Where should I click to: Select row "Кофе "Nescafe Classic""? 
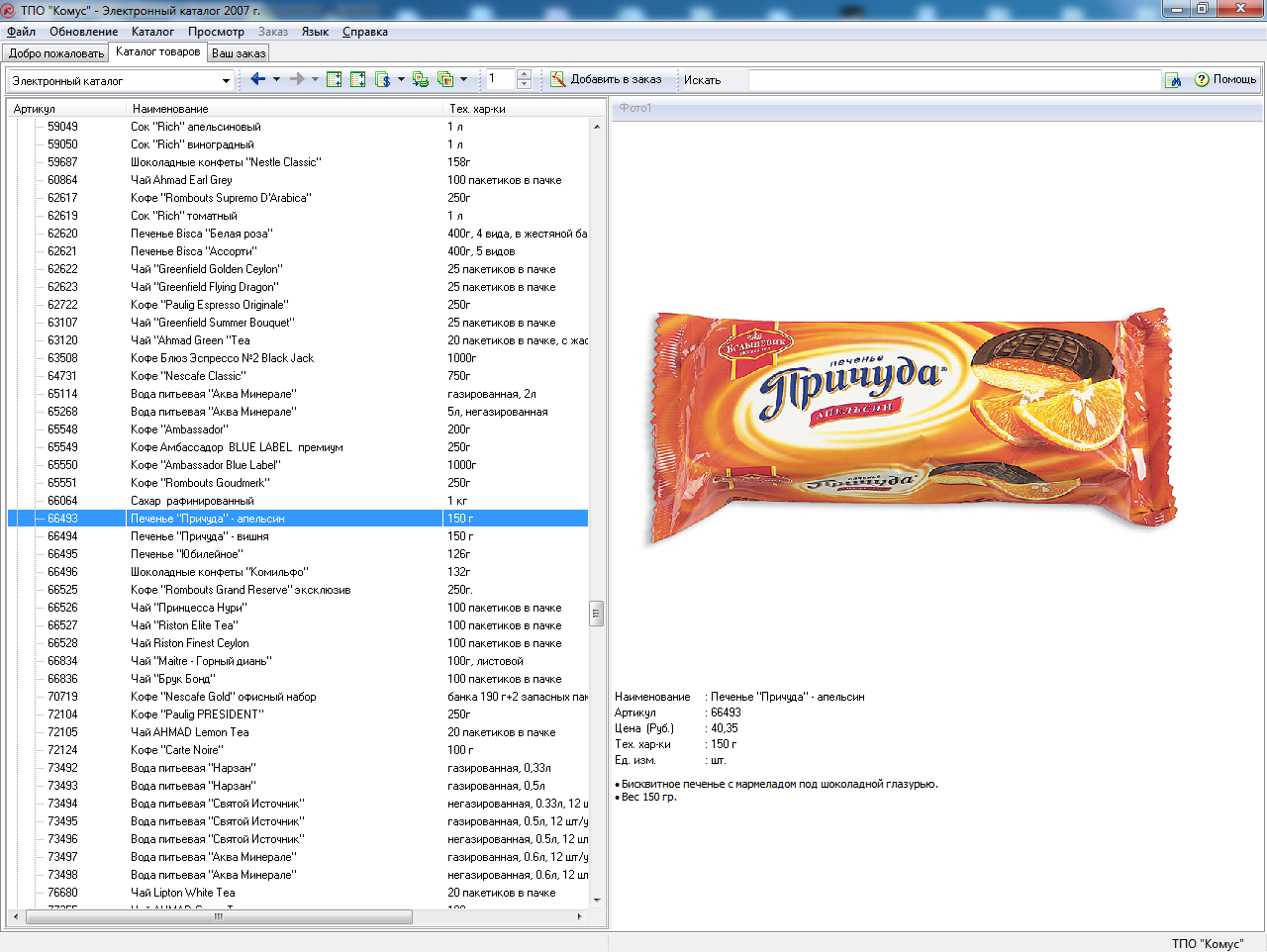[x=298, y=376]
